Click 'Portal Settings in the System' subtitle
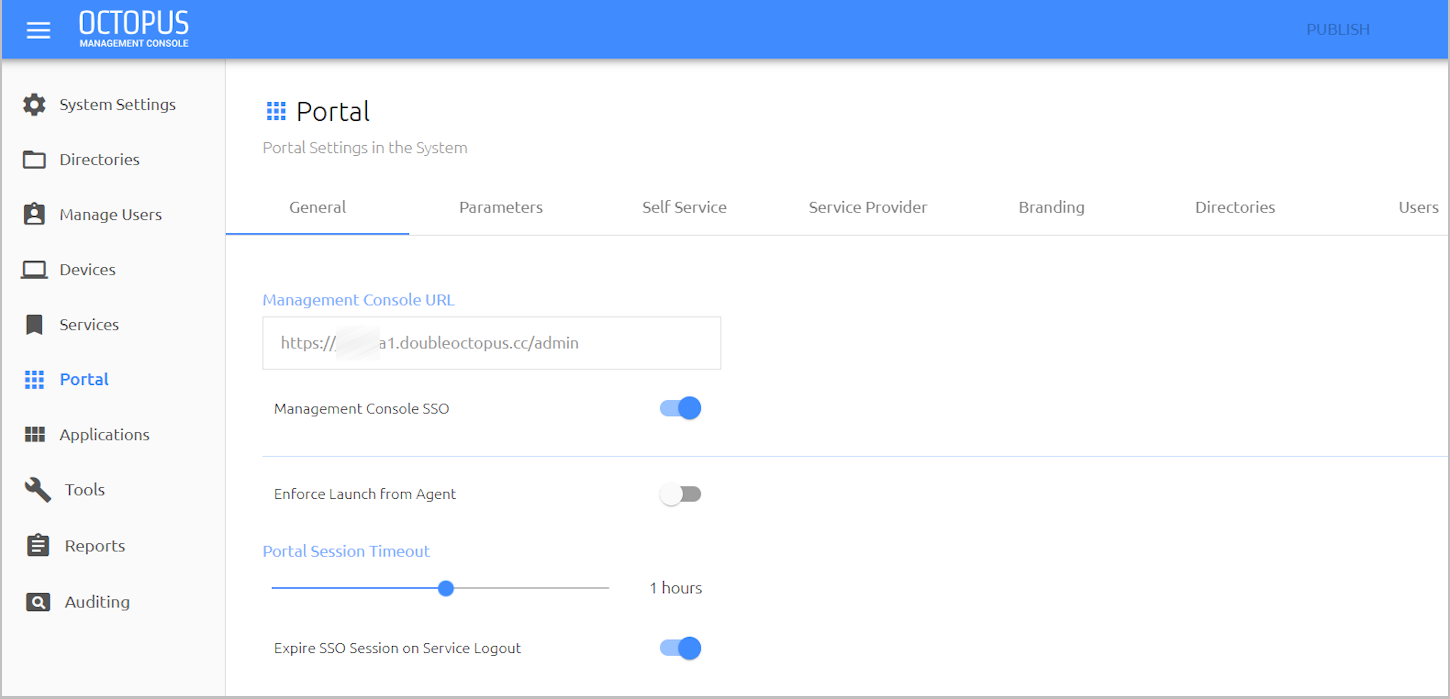1450x699 pixels. tap(365, 147)
